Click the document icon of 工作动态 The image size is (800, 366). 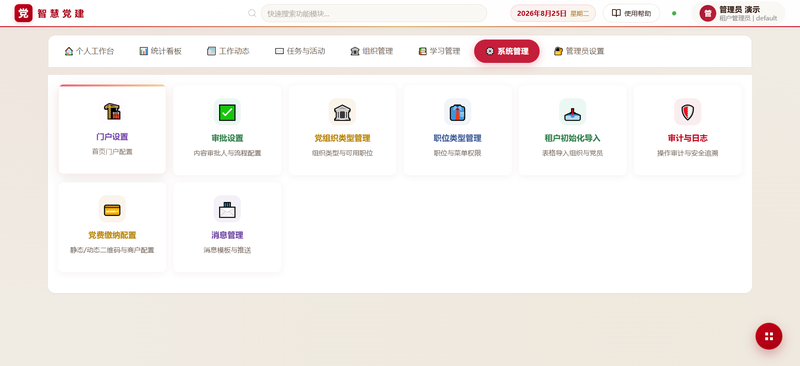click(x=211, y=51)
